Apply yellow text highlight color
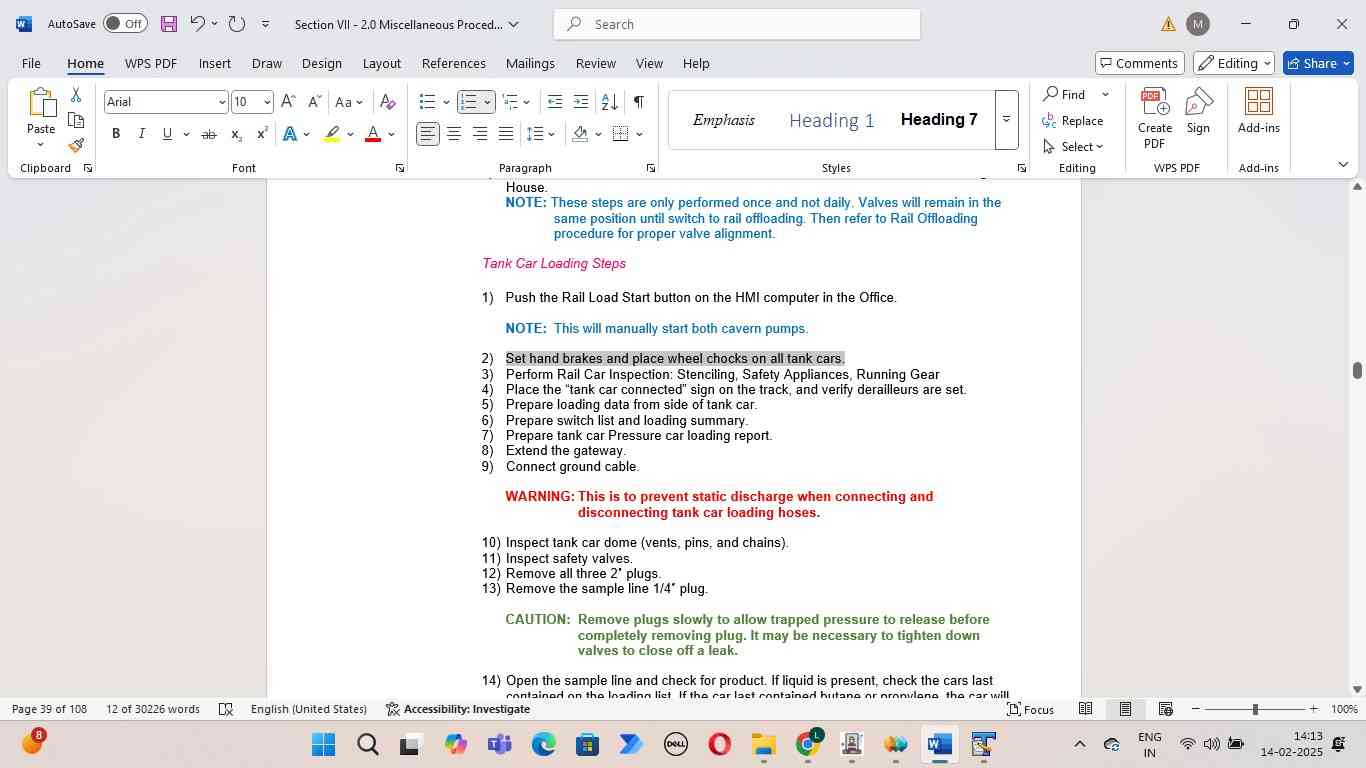 (x=333, y=134)
